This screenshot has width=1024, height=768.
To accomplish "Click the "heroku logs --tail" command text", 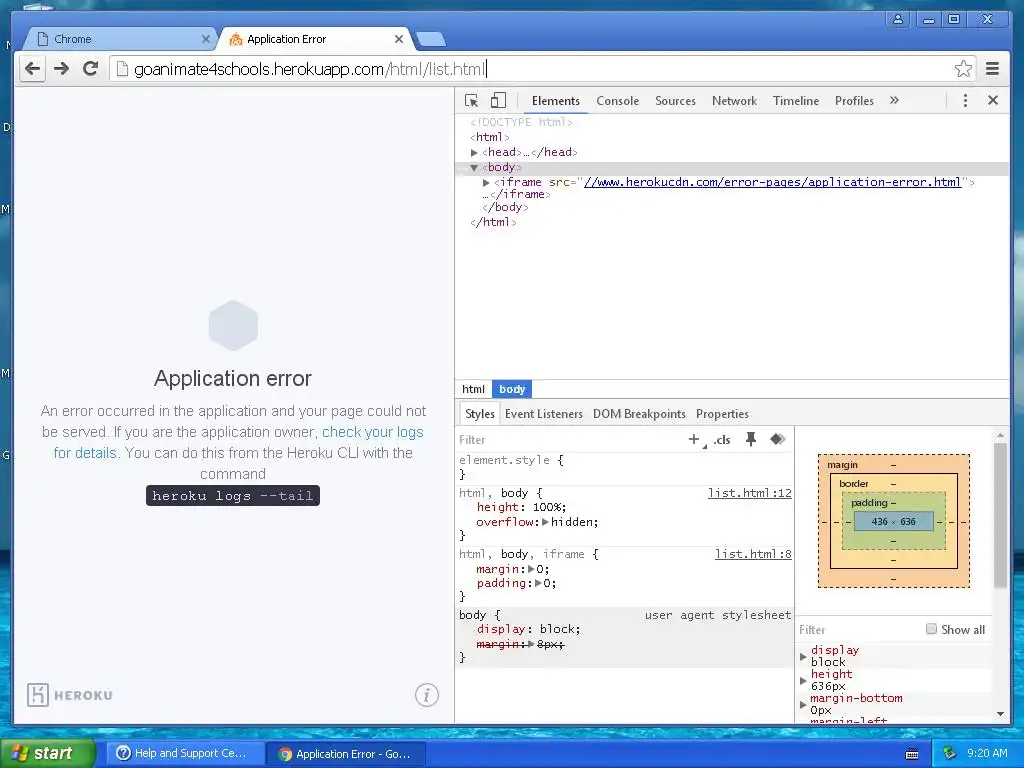I will 232,496.
